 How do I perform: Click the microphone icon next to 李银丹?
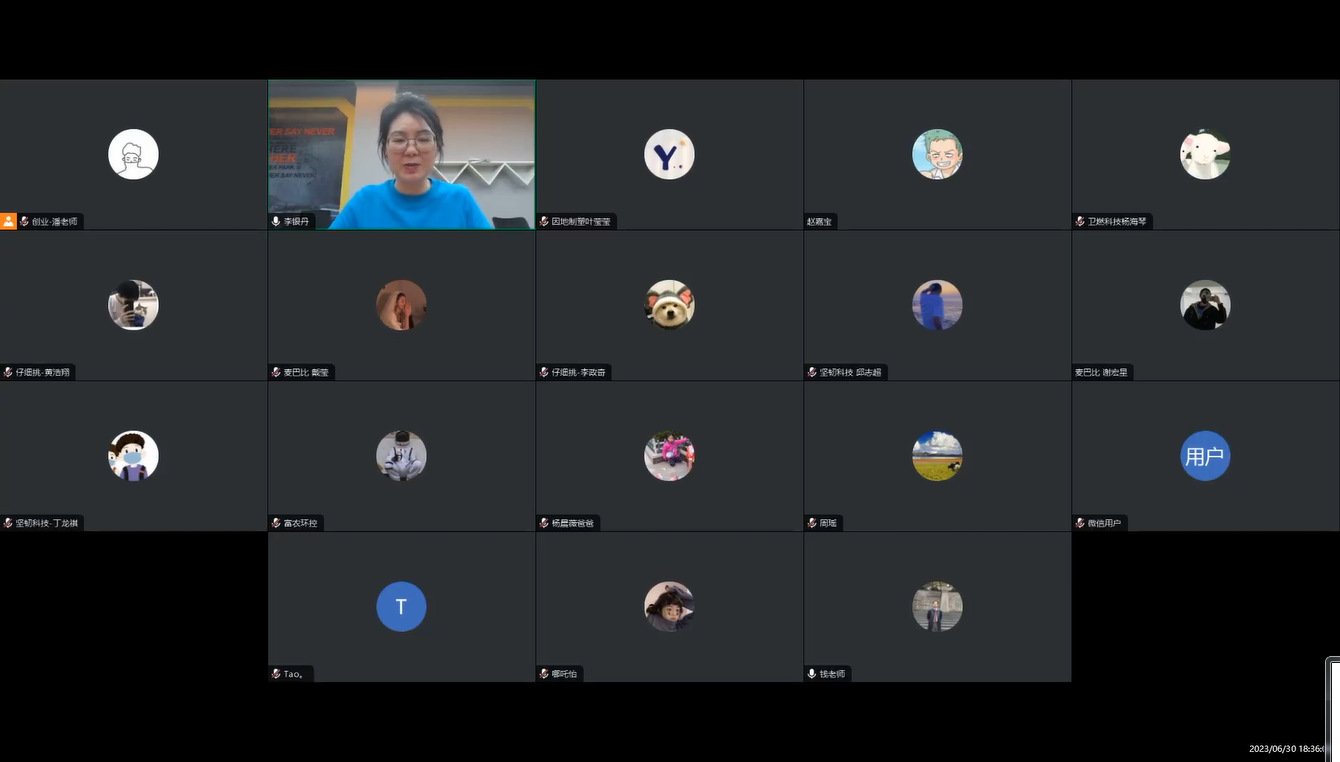pyautogui.click(x=276, y=221)
